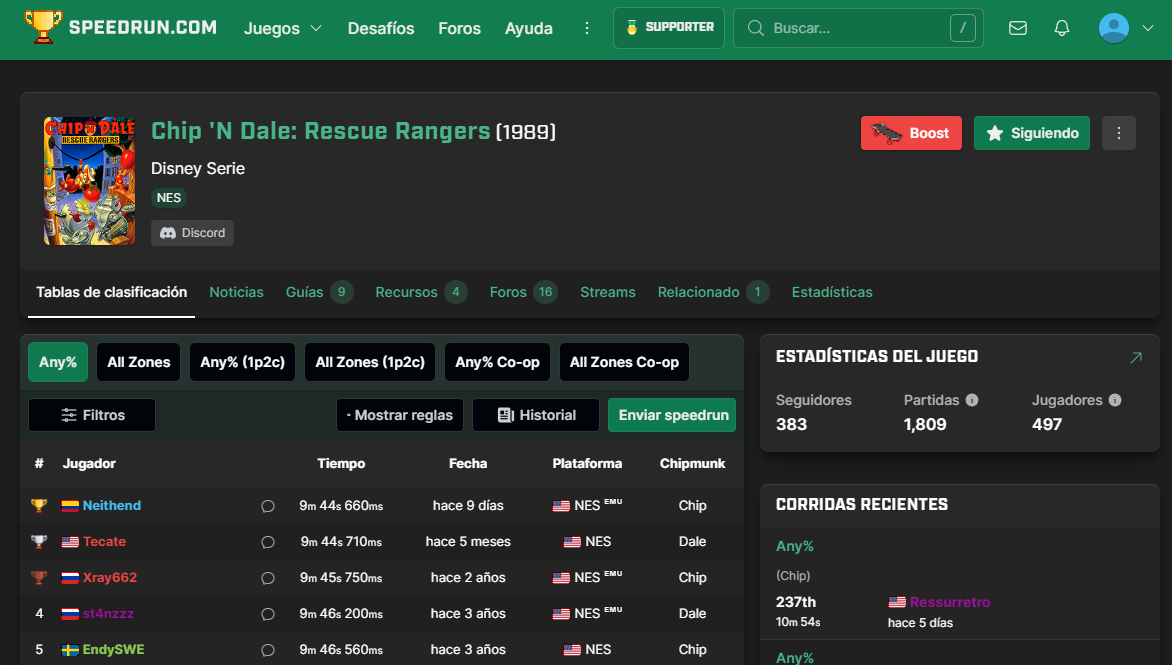Viewport: 1172px width, 665px height.
Task: Expand game statistics arrow icon
Action: pyautogui.click(x=1135, y=357)
